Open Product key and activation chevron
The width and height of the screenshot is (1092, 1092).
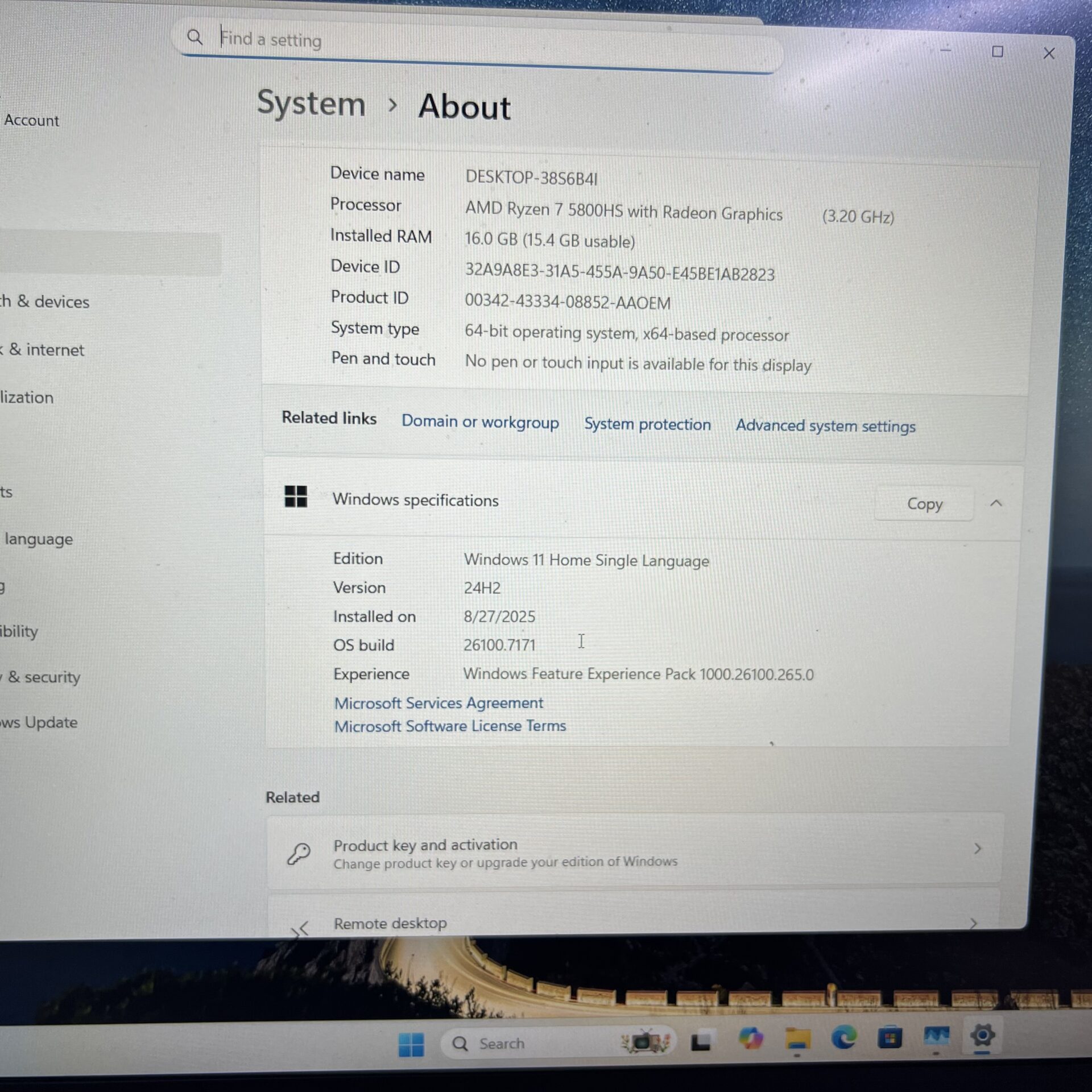[x=977, y=849]
